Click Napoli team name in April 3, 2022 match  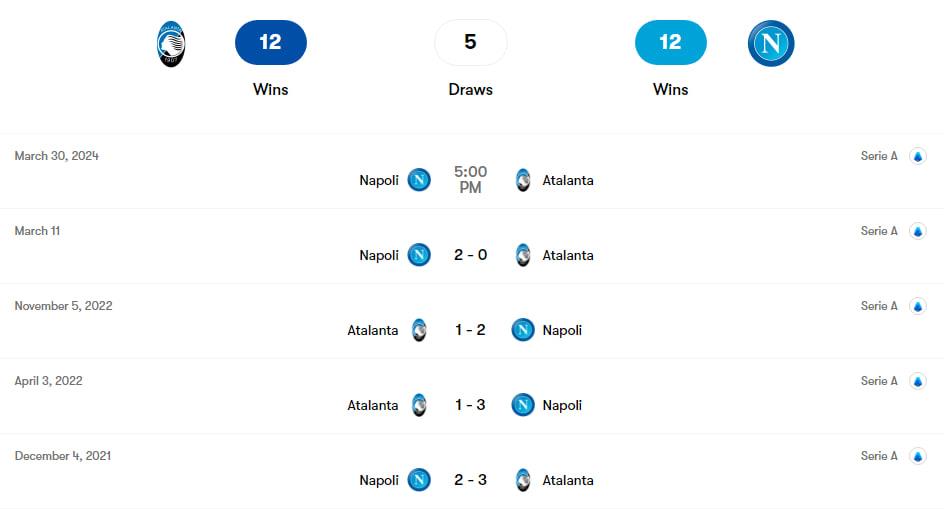coord(562,405)
